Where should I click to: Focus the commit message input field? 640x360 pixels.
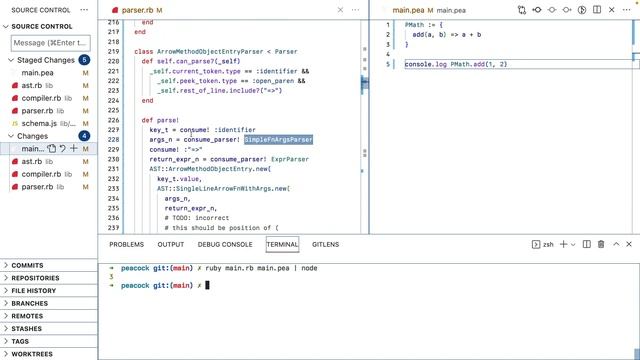(x=51, y=43)
